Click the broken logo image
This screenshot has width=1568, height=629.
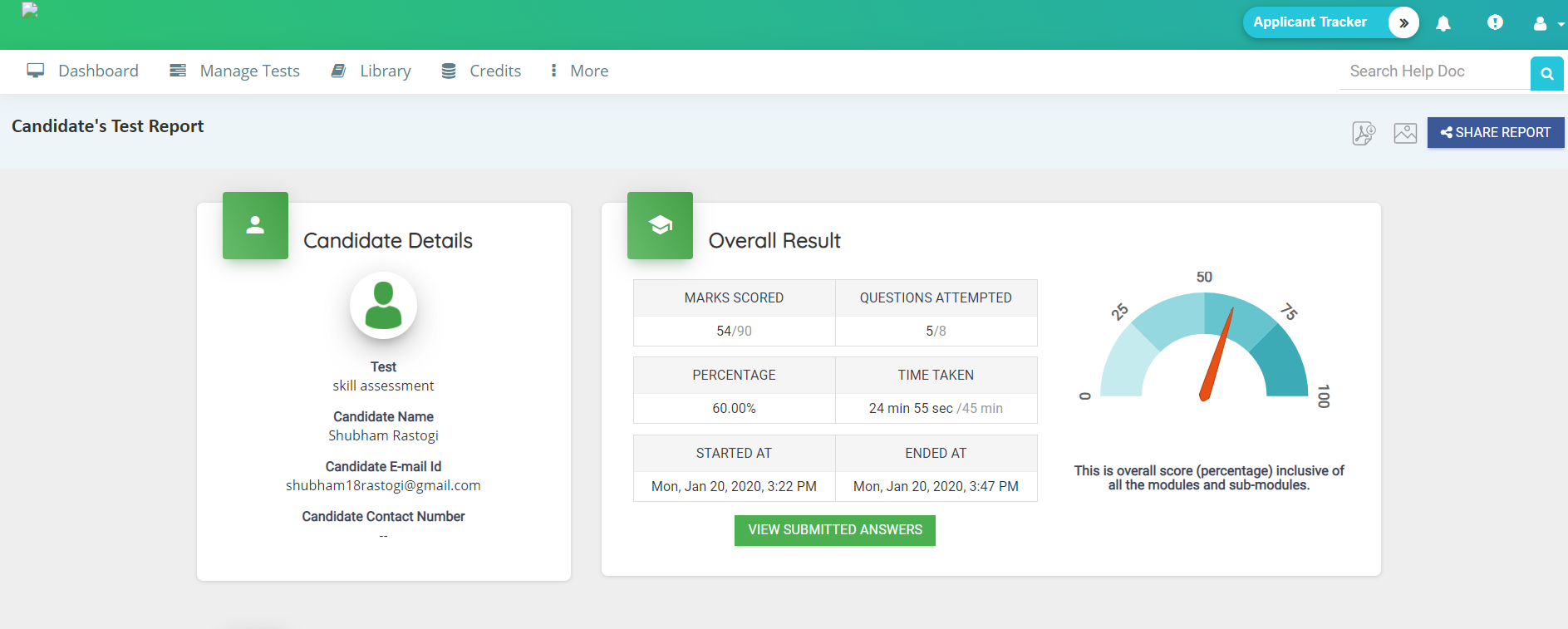coord(30,10)
